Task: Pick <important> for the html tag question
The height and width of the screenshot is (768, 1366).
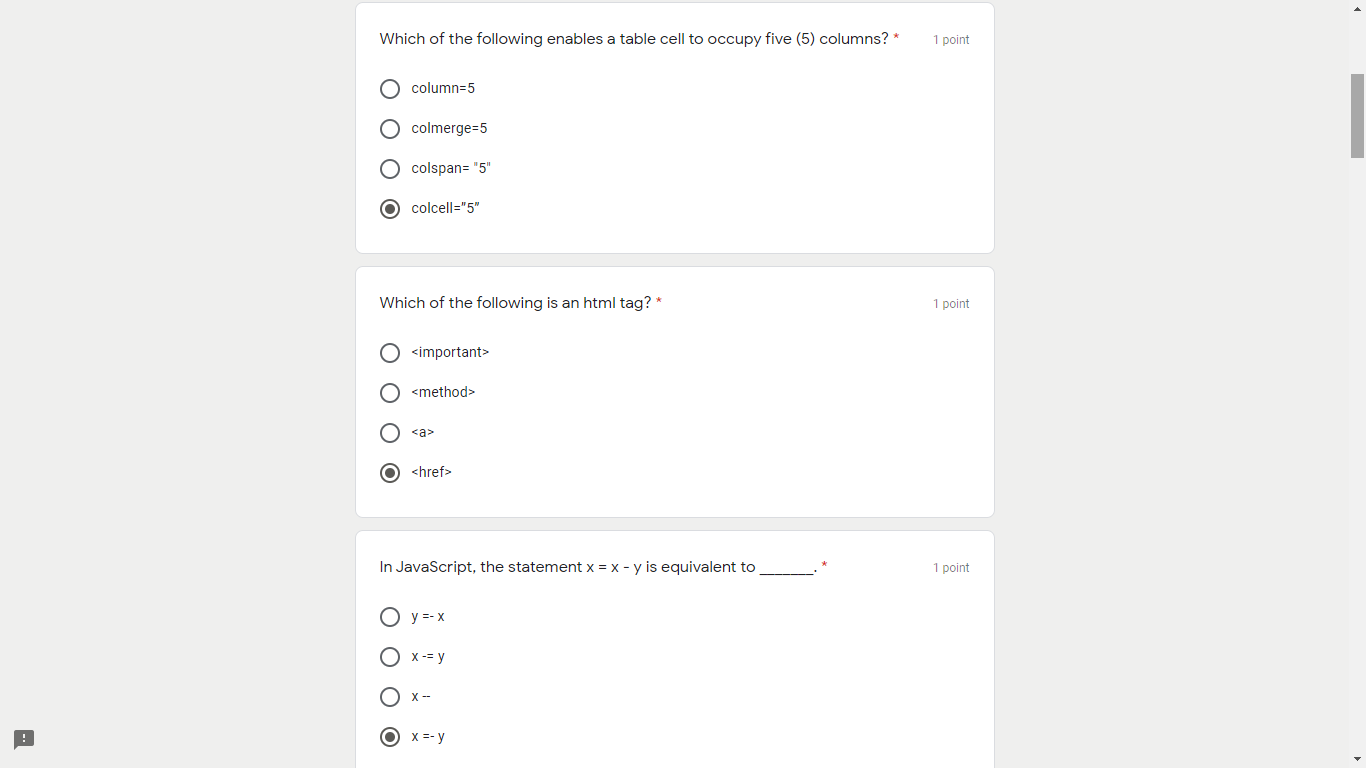Action: pyautogui.click(x=390, y=352)
